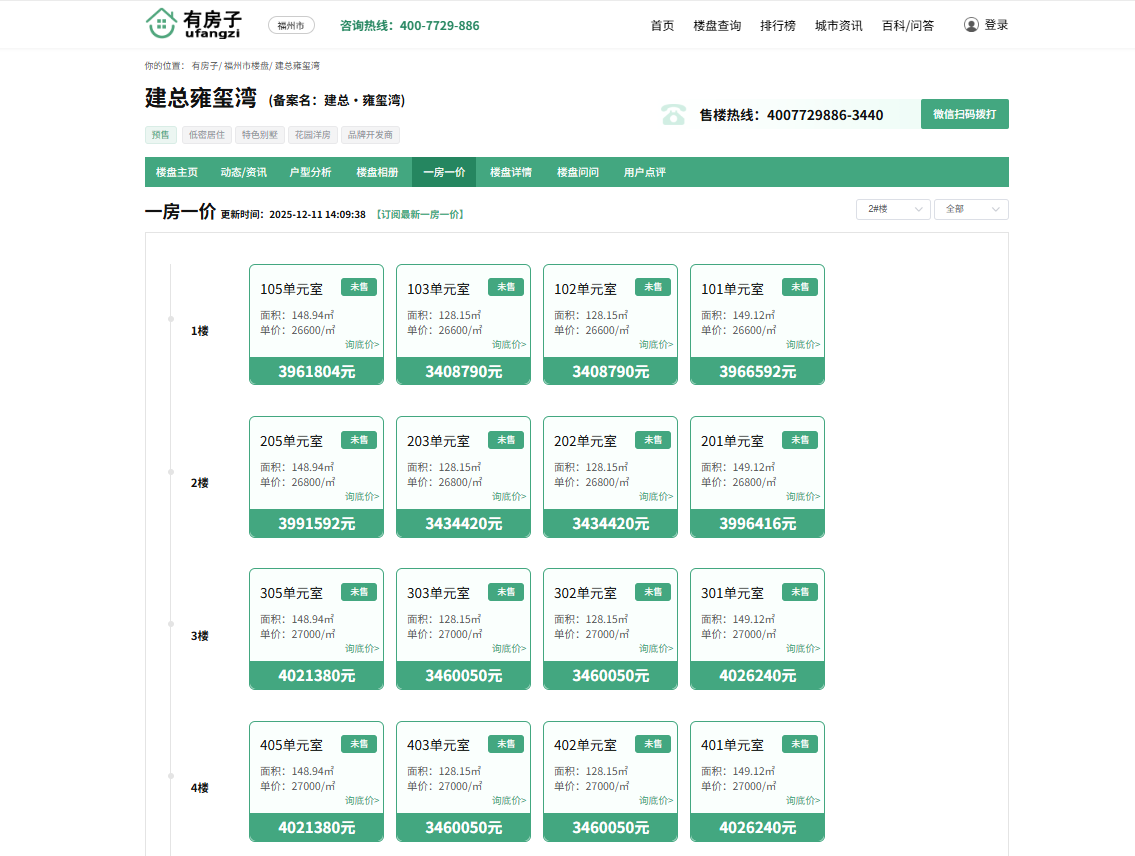Viewport: 1135px width, 856px height.
Task: Go to the 楼盘详情 tab
Action: point(510,172)
